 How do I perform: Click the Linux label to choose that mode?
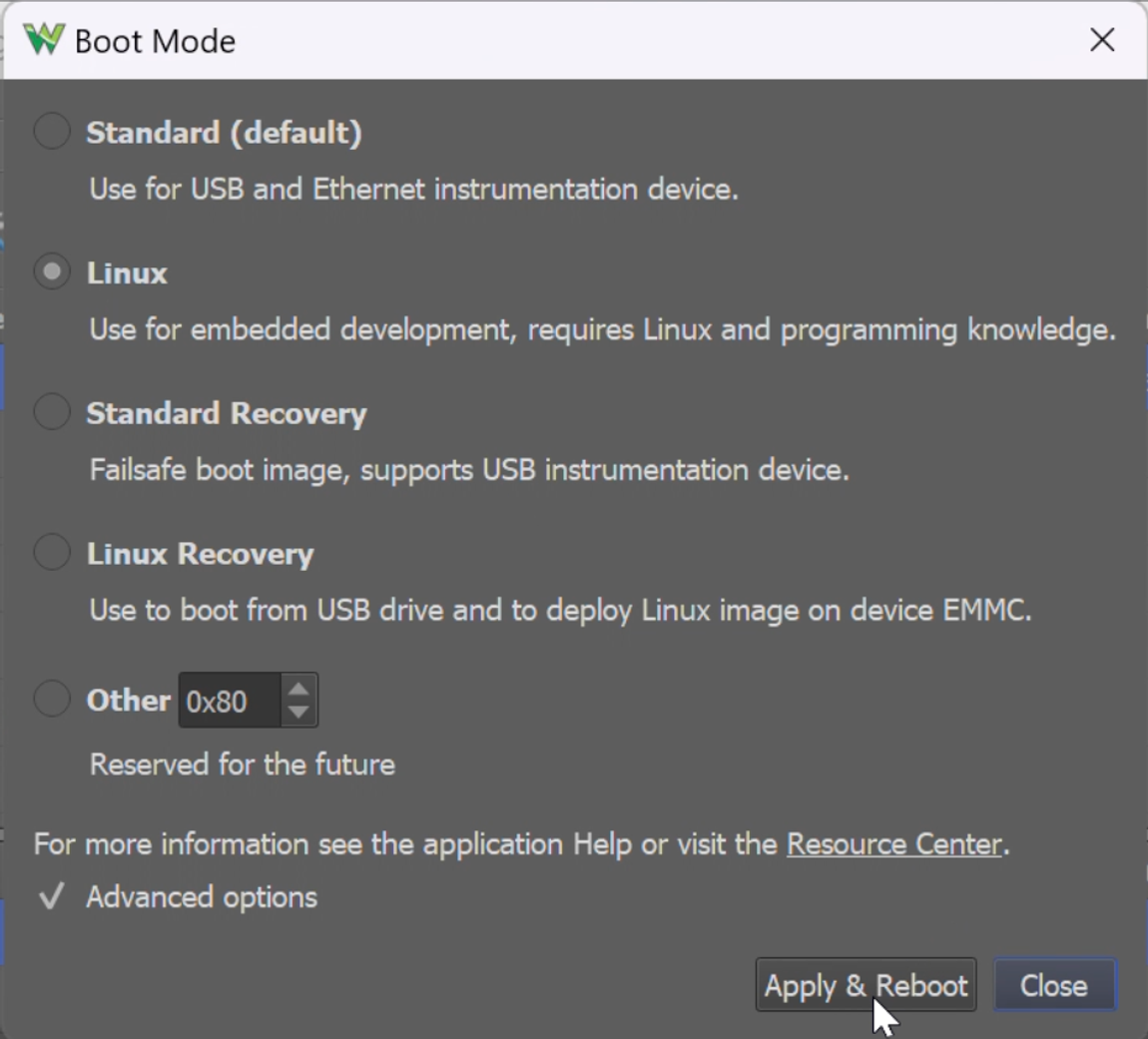(x=126, y=272)
